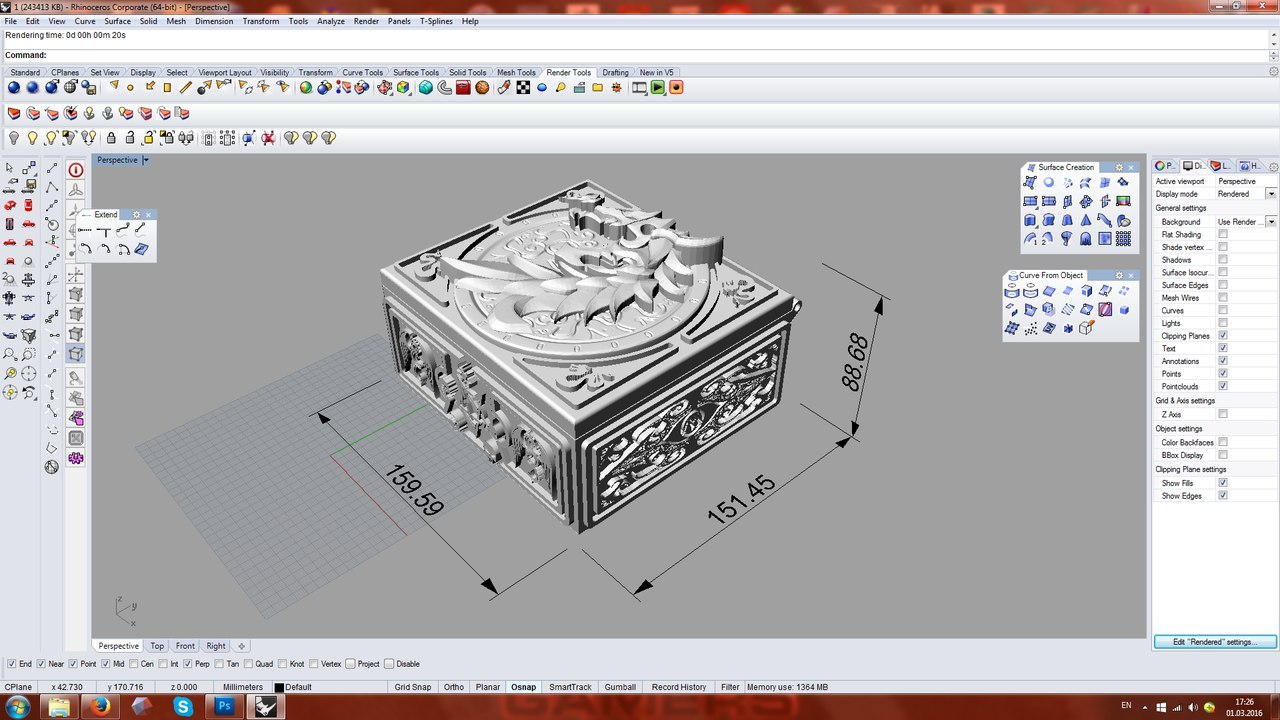1280x720 pixels.
Task: Click the basketball texture icon in Render Tools
Action: 482,88
